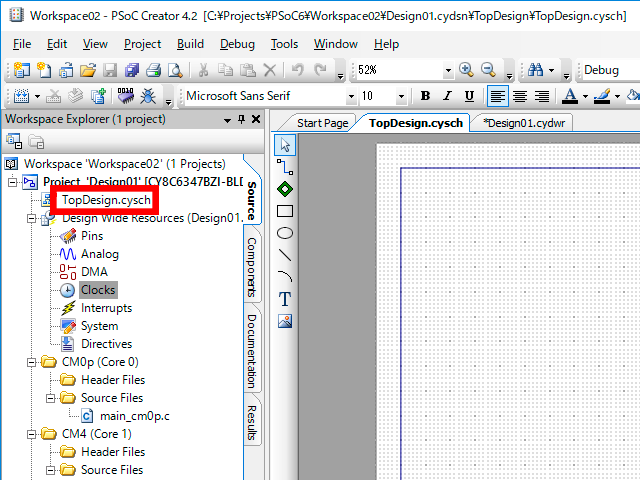Pin the Workspace Explorer panel
Viewport: 640px width, 480px height.
(241, 119)
